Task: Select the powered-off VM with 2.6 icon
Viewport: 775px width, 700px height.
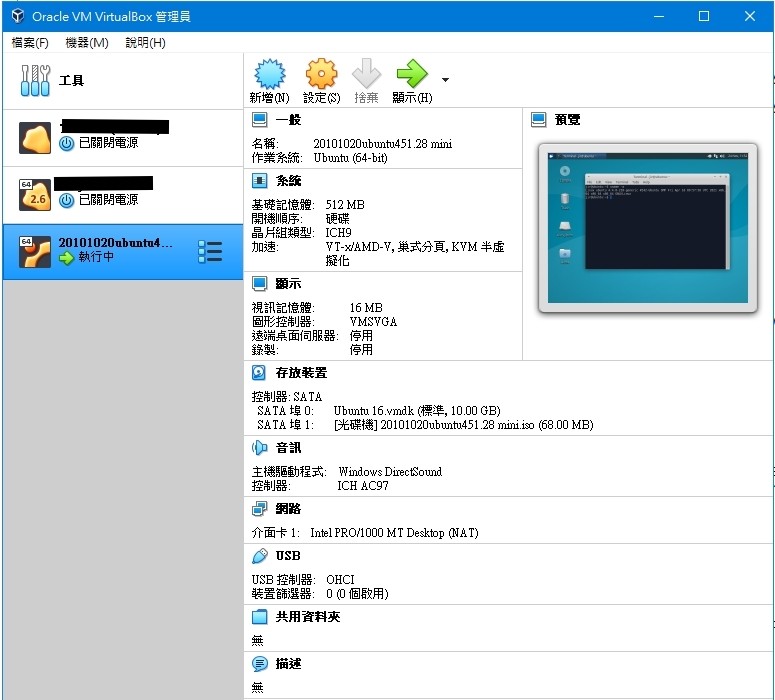Action: (x=123, y=195)
